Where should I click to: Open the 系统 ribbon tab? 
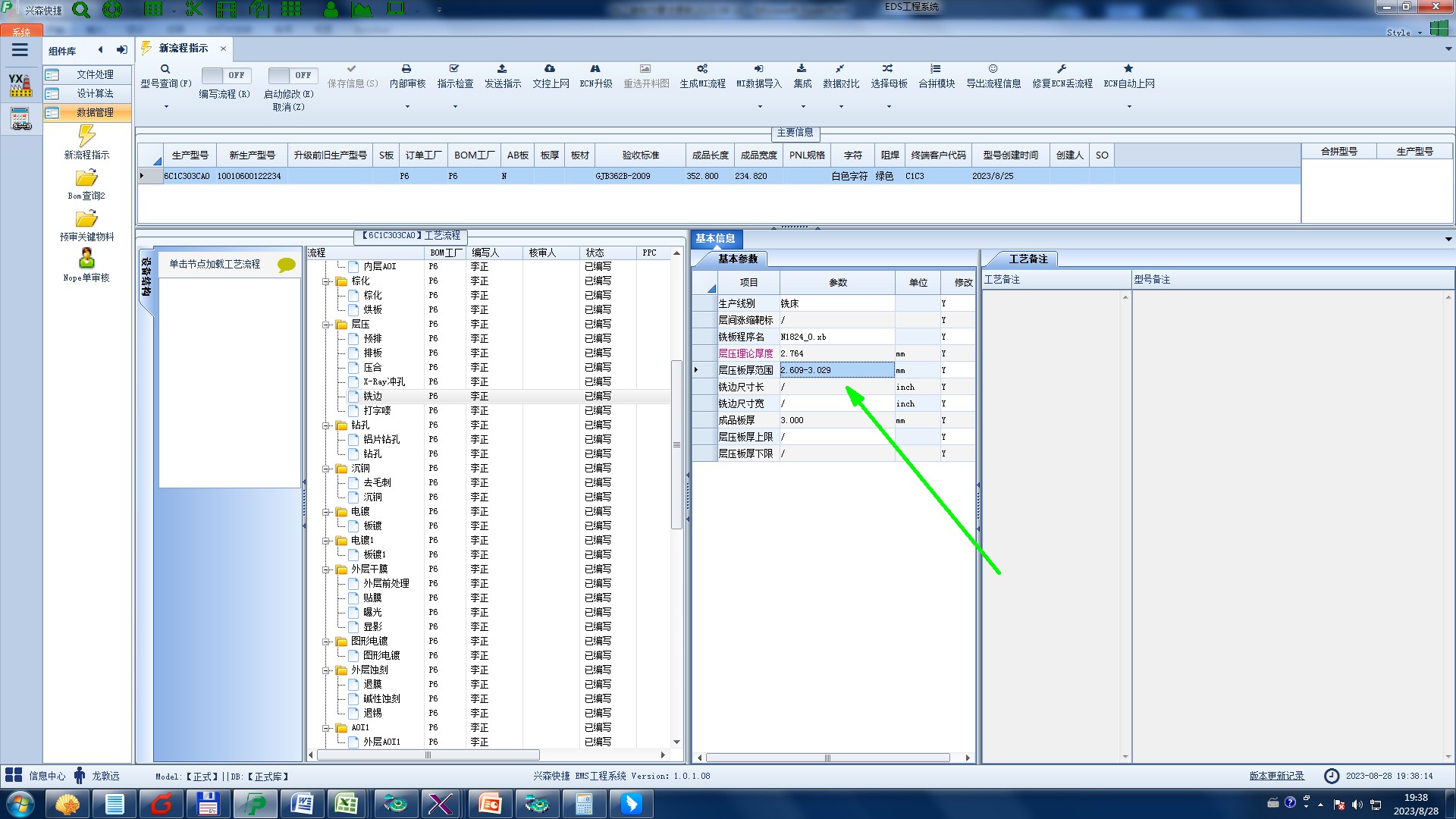pyautogui.click(x=21, y=32)
